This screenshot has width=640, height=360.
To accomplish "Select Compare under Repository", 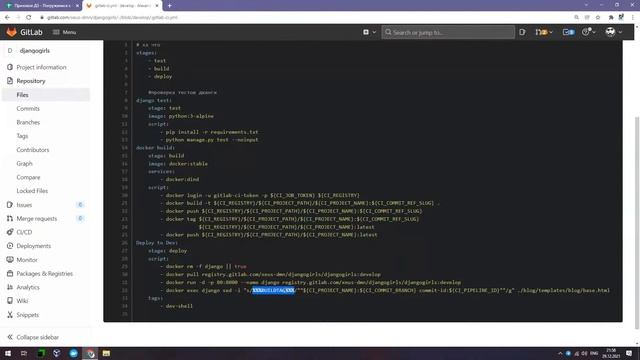I will pos(28,177).
